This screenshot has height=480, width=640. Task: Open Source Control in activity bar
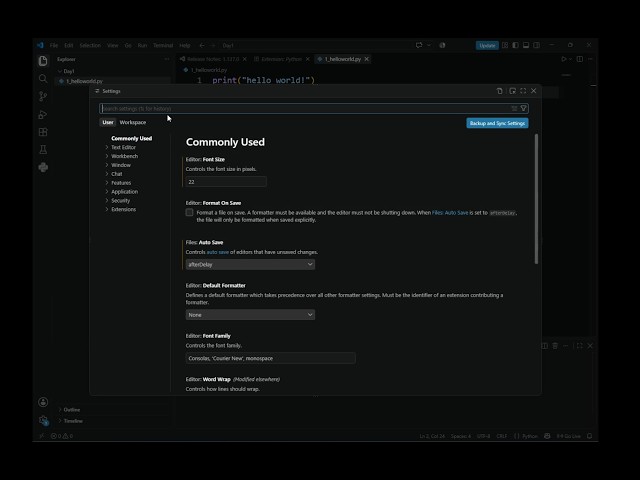click(x=43, y=96)
